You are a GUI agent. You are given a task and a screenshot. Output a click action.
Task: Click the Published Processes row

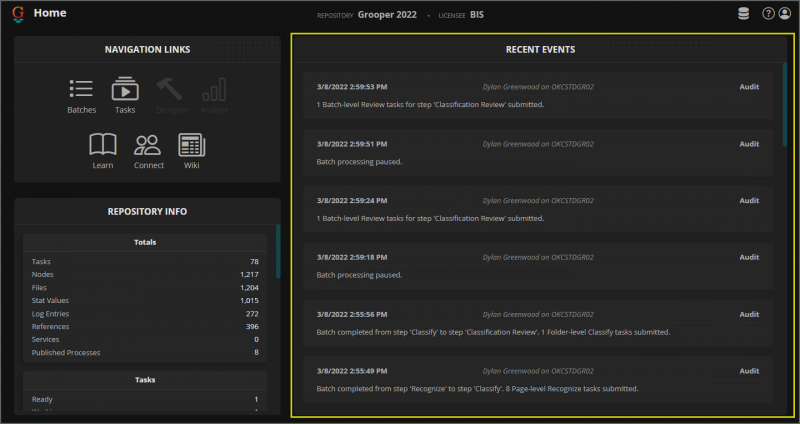tap(145, 353)
